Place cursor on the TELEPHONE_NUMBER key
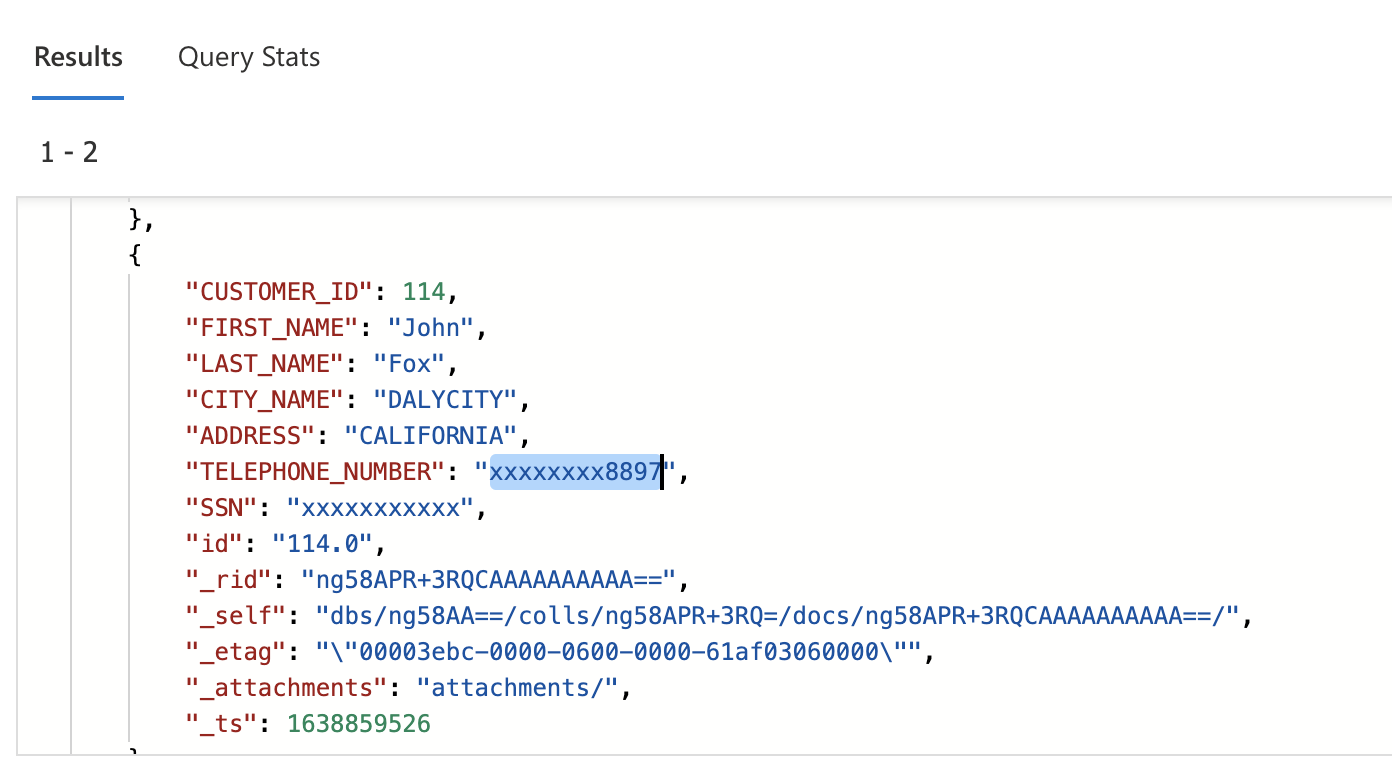The width and height of the screenshot is (1392, 782). click(316, 472)
